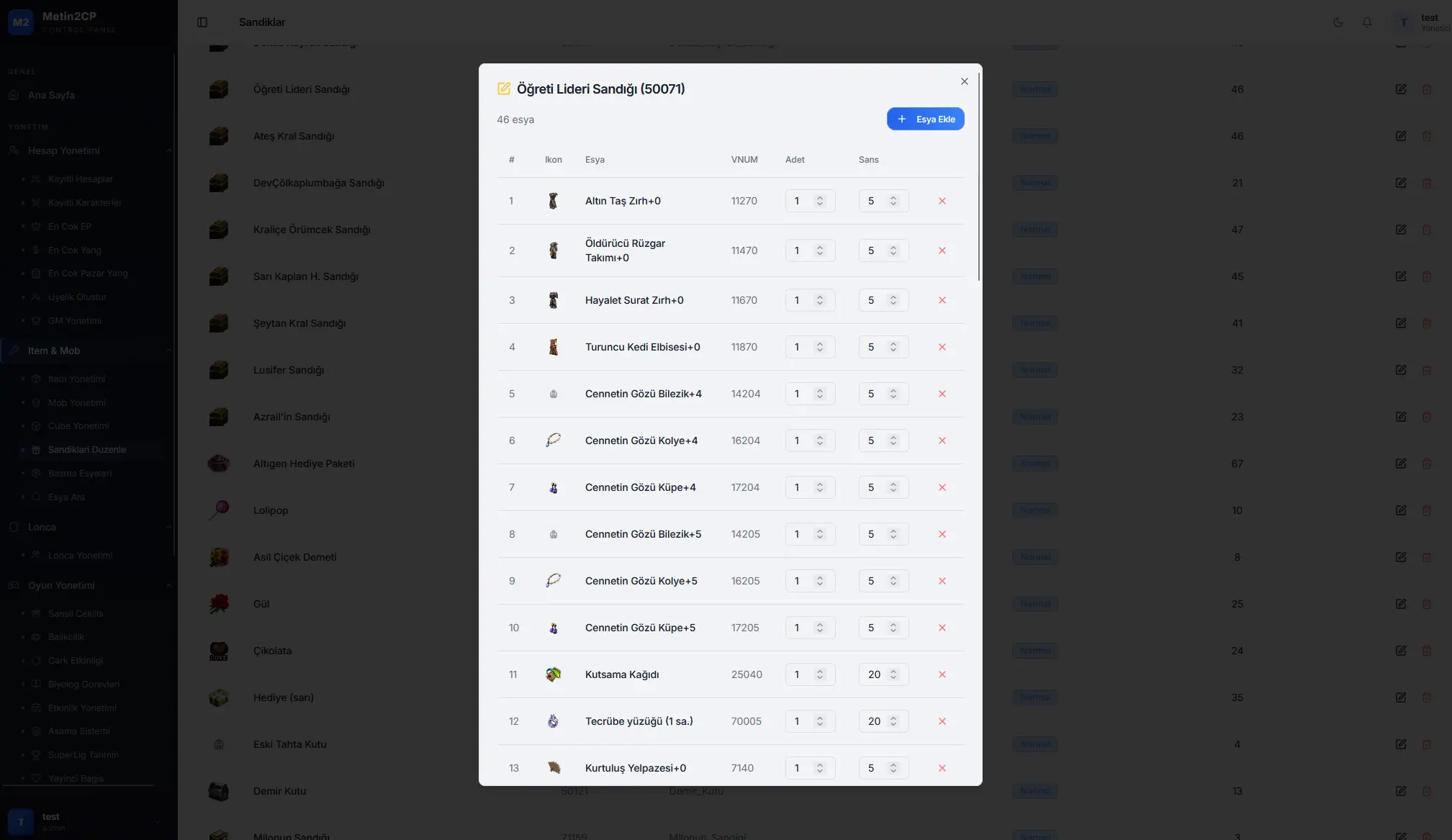
Task: Delete the Öğreti Lideri Sandığı chest row
Action: tap(1426, 89)
